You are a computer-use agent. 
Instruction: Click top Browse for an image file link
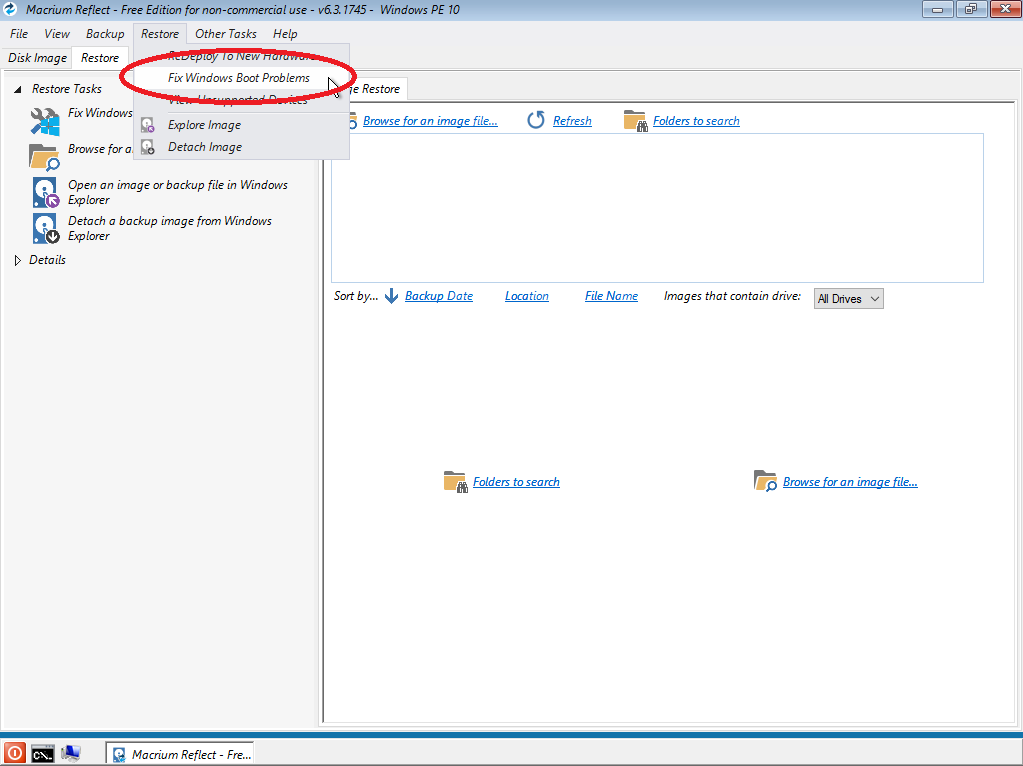[430, 121]
